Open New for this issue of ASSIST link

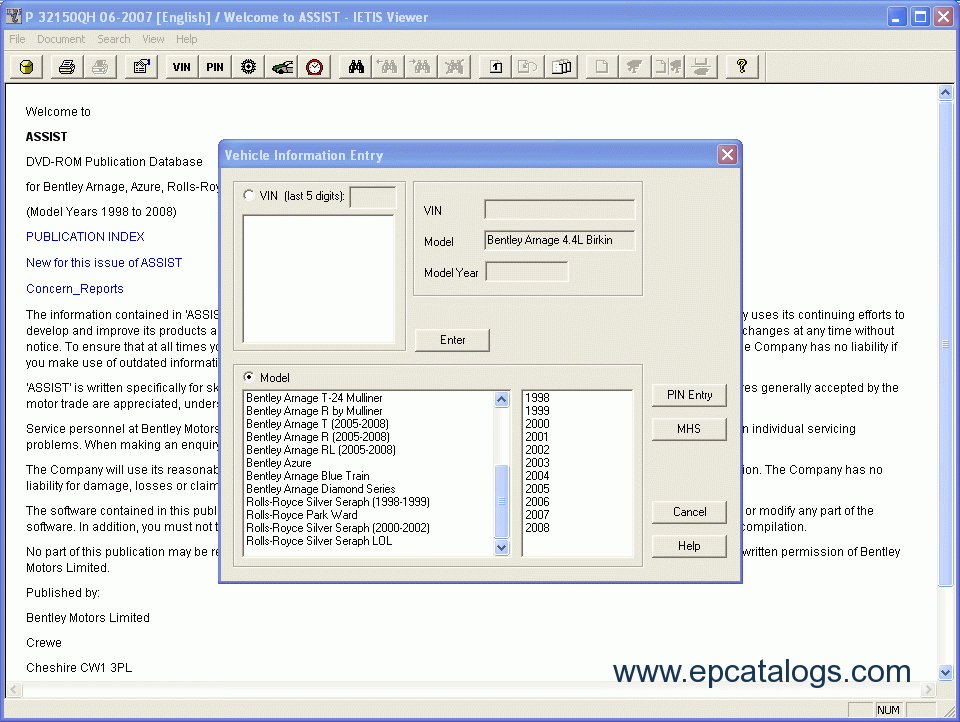[104, 263]
